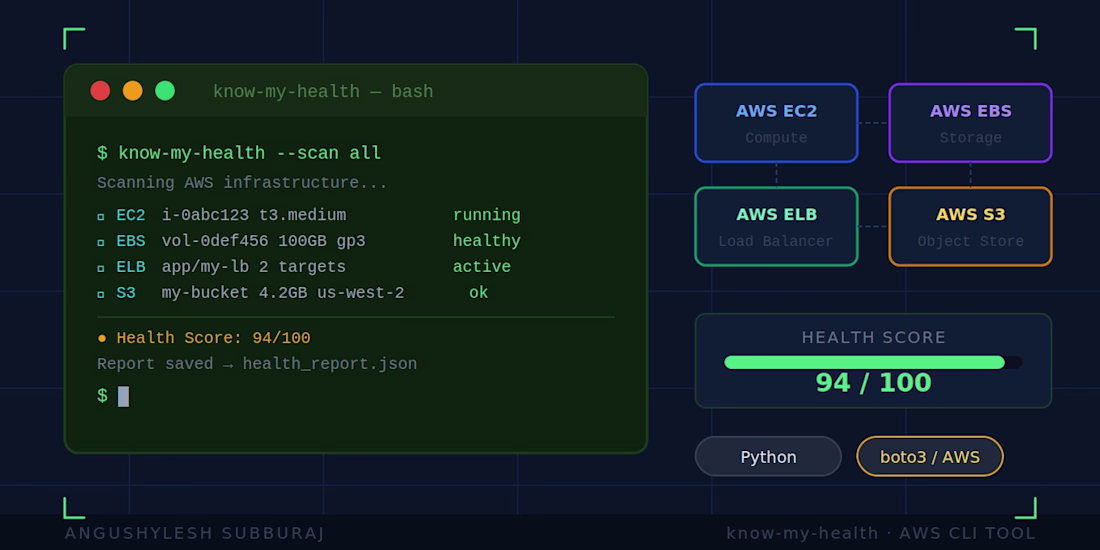The height and width of the screenshot is (550, 1100).
Task: Click the green health score progress bar
Action: click(864, 362)
